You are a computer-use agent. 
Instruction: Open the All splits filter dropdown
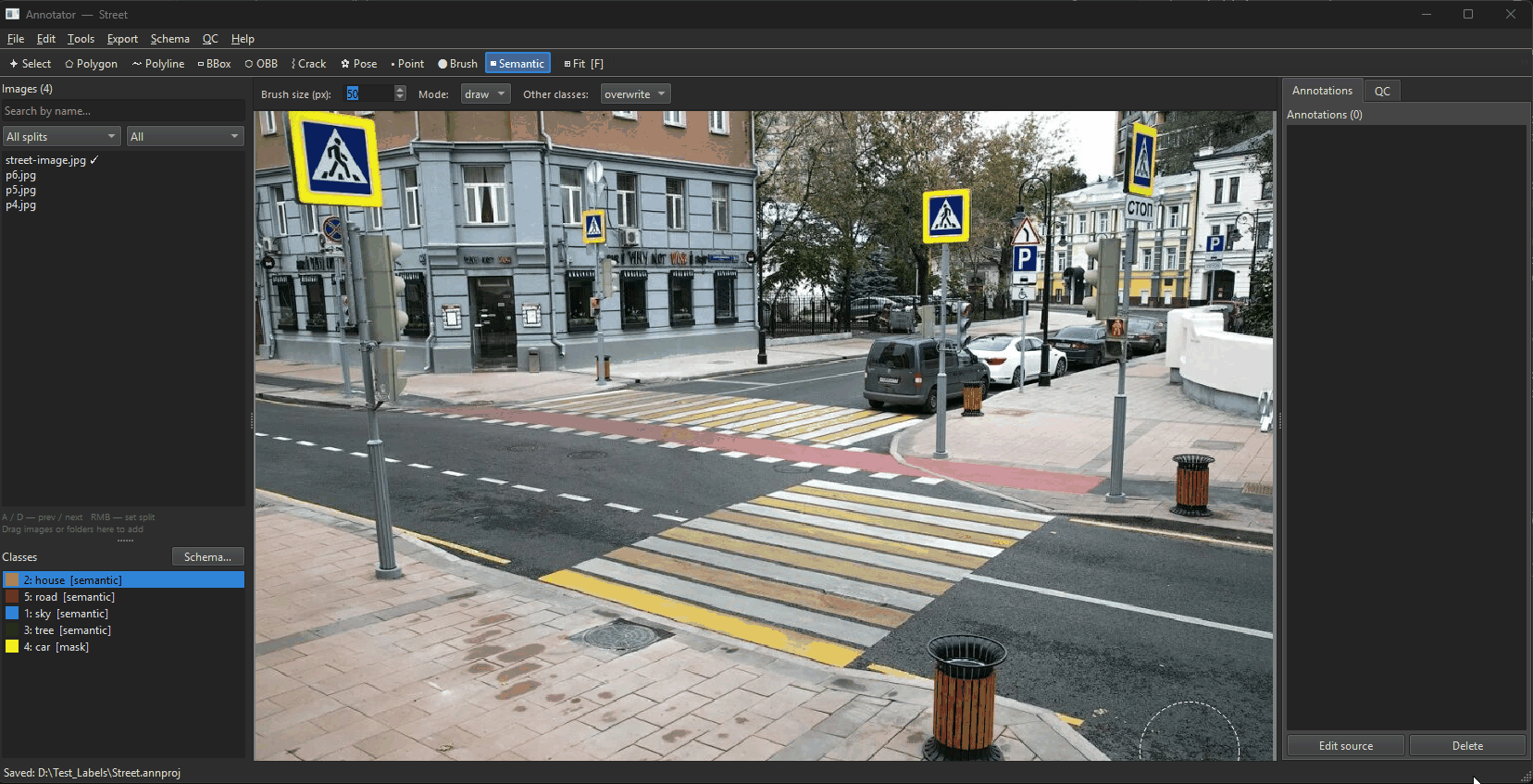[x=62, y=137]
